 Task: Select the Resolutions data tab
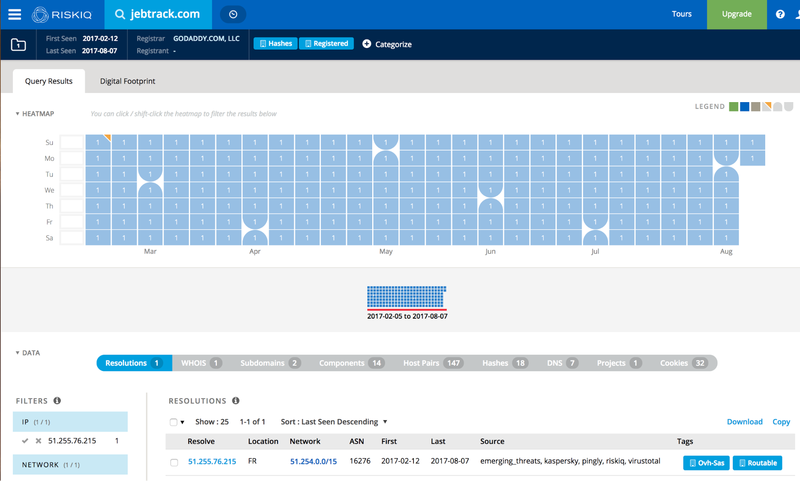click(134, 363)
